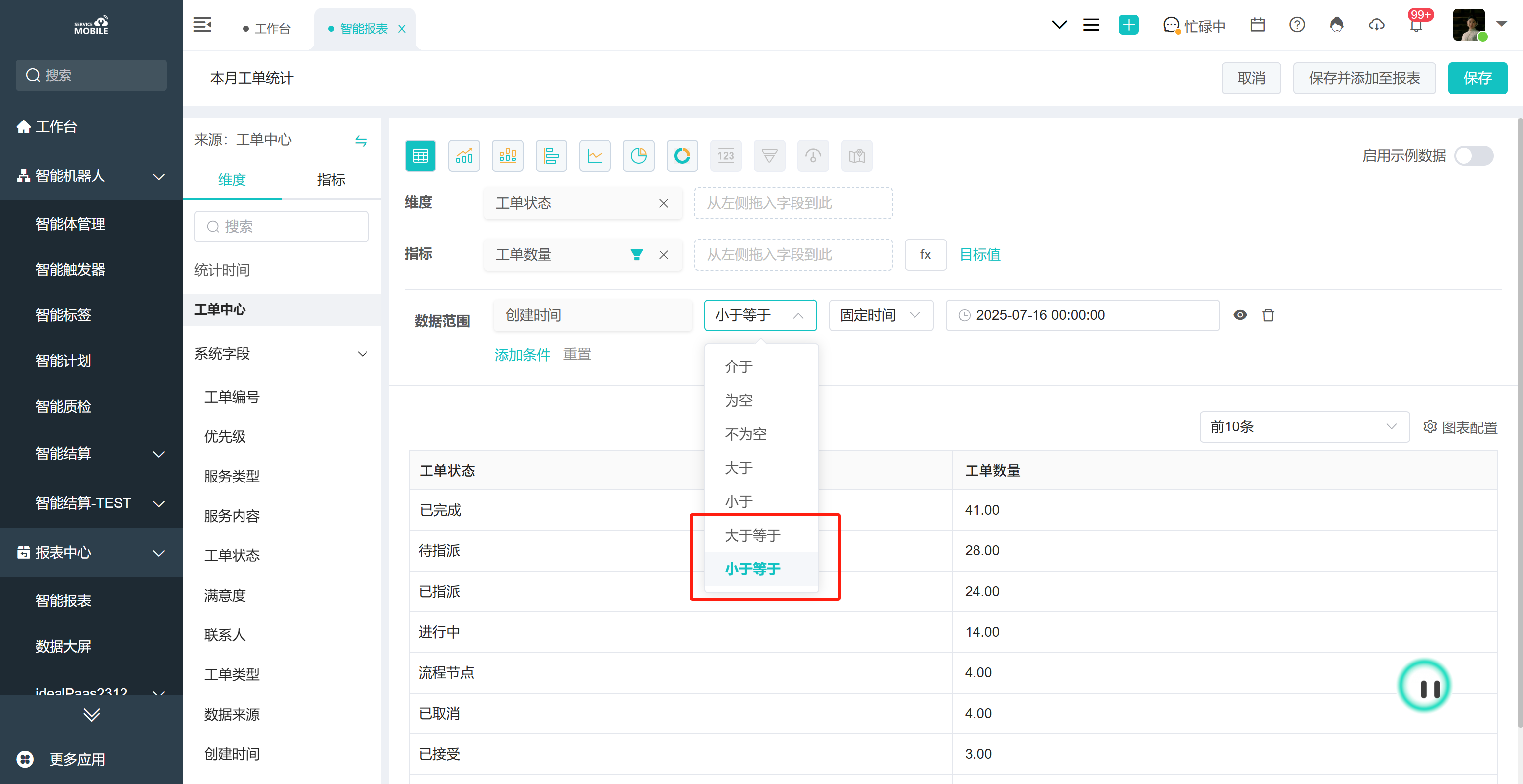Select the funnel chart icon
1523x784 pixels.
[x=770, y=156]
